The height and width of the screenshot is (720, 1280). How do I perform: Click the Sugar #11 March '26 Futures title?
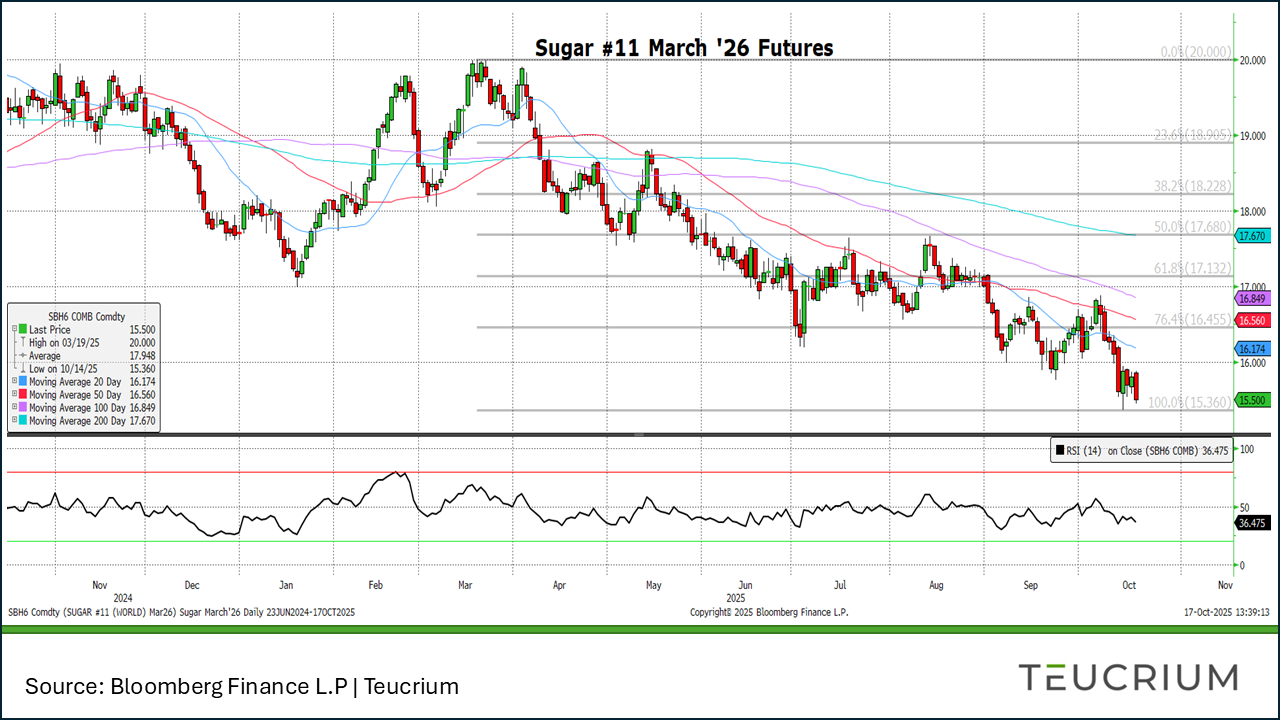click(x=683, y=48)
